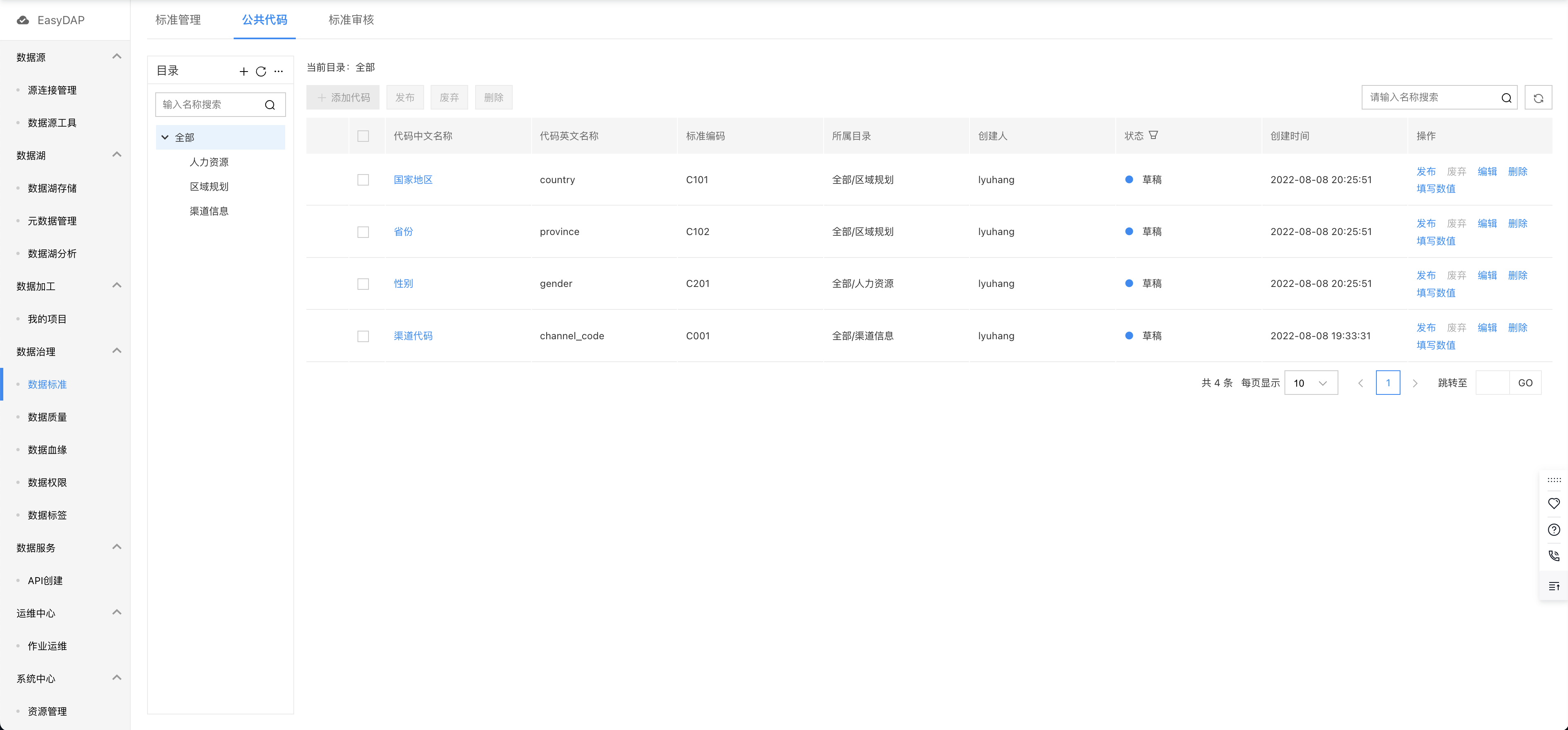Click the phone contact icon
1568x730 pixels.
[1554, 556]
